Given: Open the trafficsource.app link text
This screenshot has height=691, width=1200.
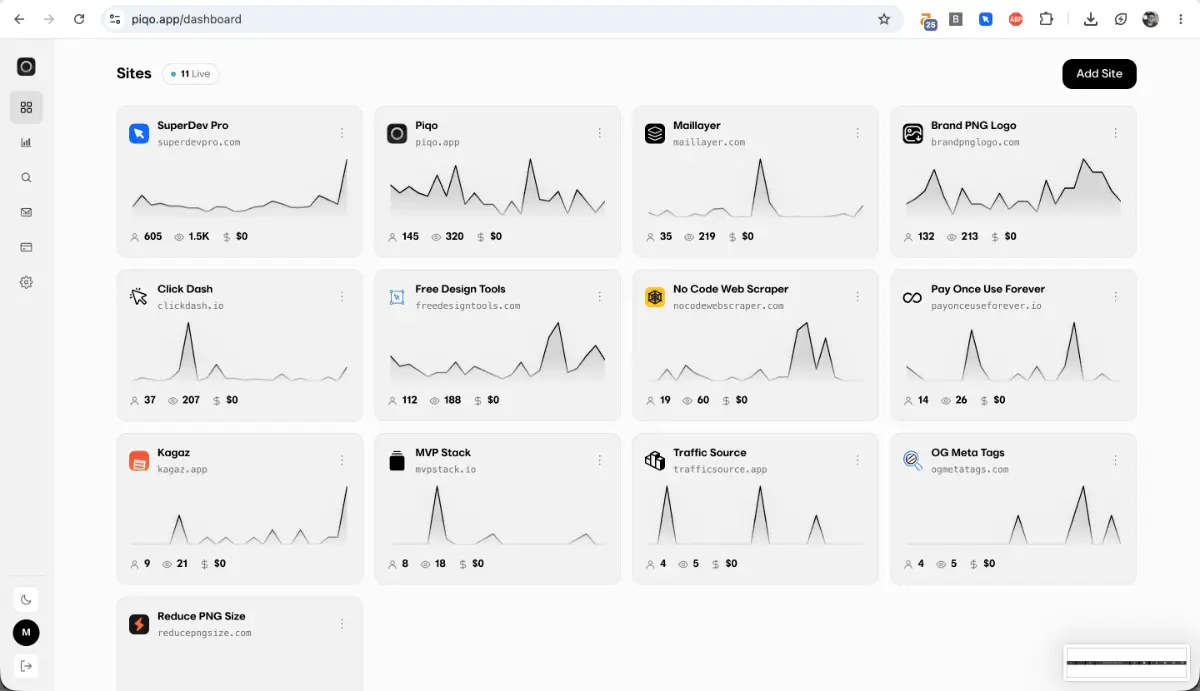Looking at the screenshot, I should click(x=720, y=469).
